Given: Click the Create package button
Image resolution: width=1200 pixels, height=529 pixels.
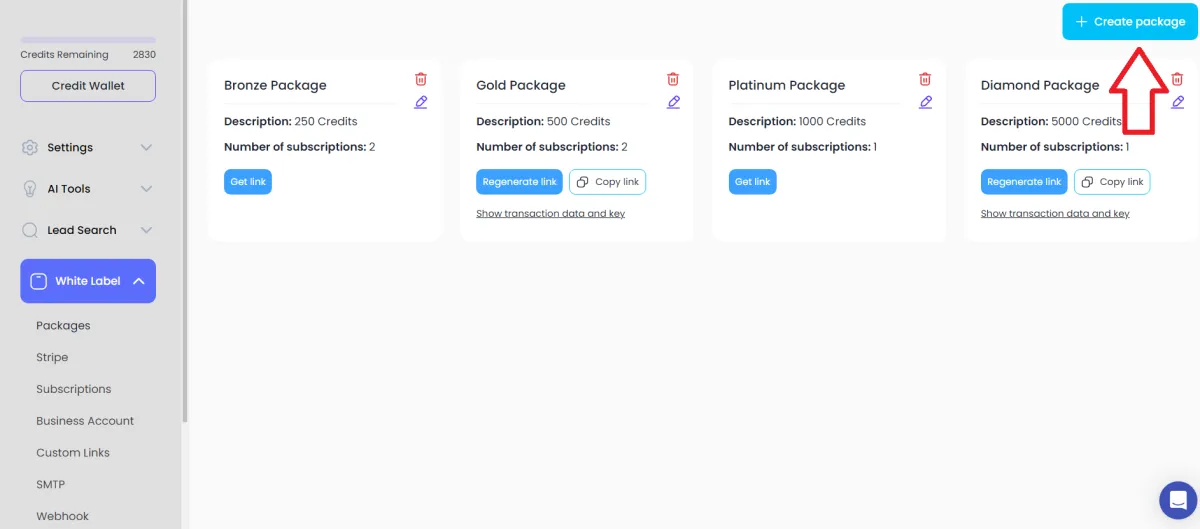Looking at the screenshot, I should (1130, 21).
